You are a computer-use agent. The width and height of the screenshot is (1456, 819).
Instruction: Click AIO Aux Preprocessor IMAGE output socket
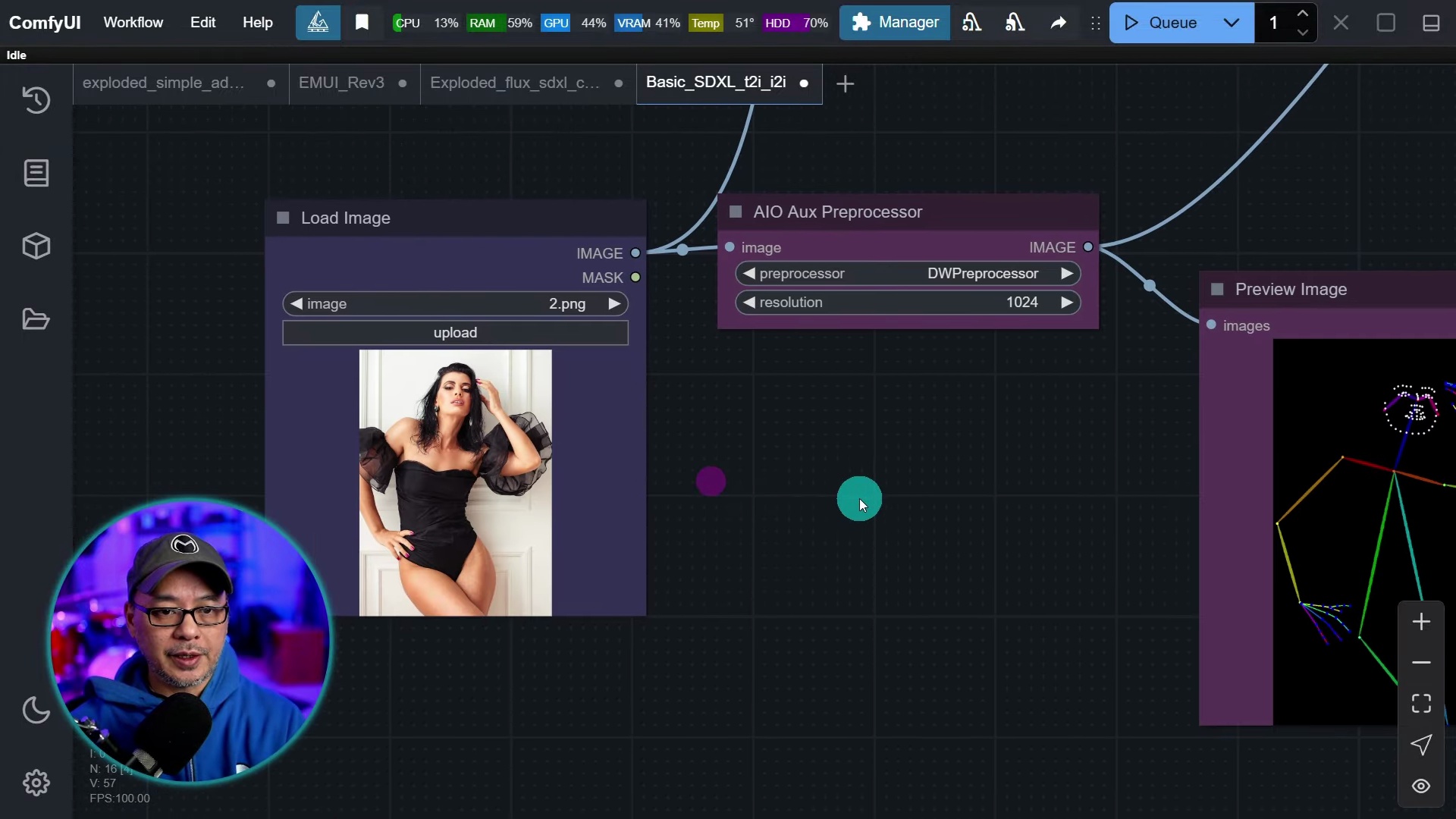1088,247
